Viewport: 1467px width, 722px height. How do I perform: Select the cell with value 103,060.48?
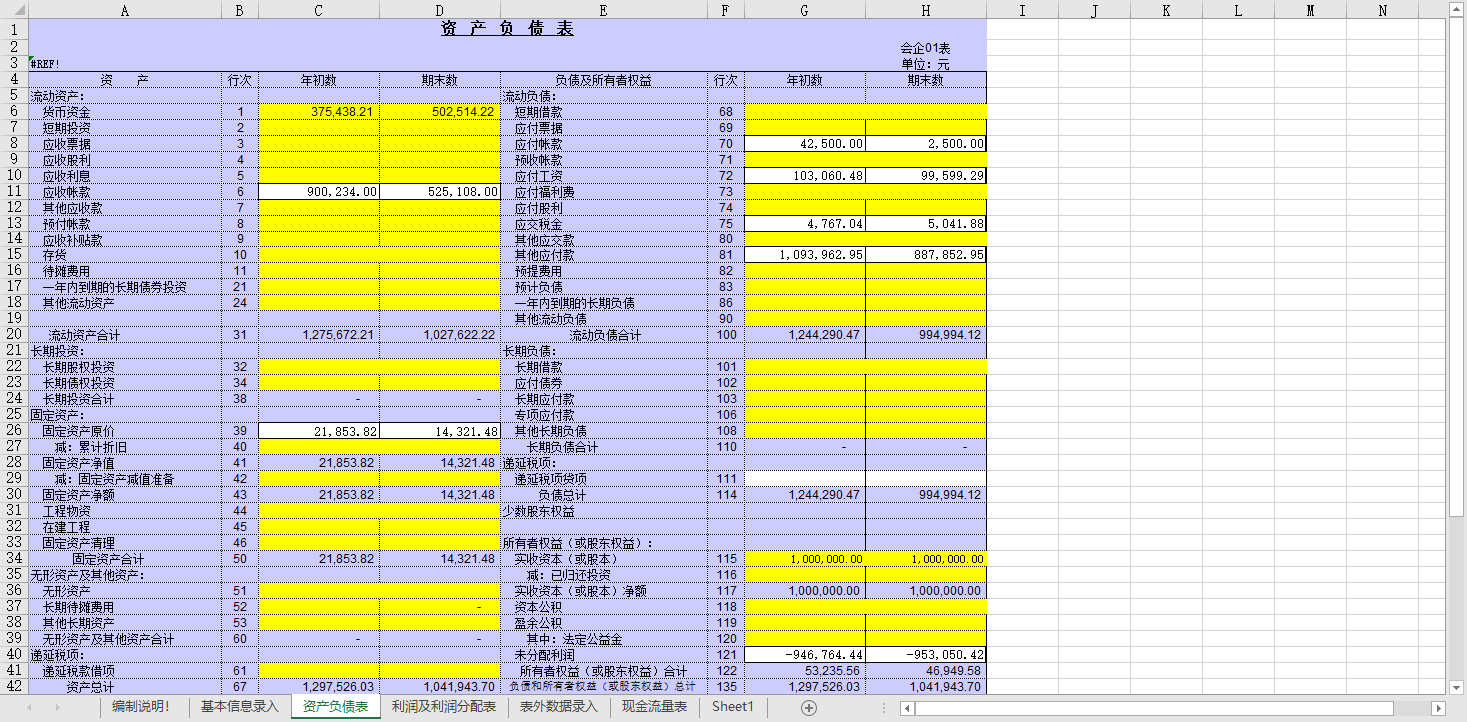(x=805, y=175)
